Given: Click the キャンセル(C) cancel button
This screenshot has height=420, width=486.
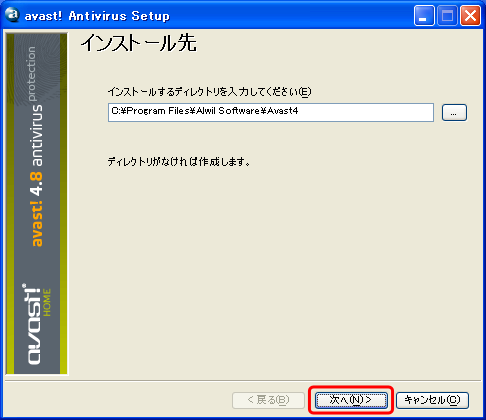Looking at the screenshot, I should click(432, 400).
